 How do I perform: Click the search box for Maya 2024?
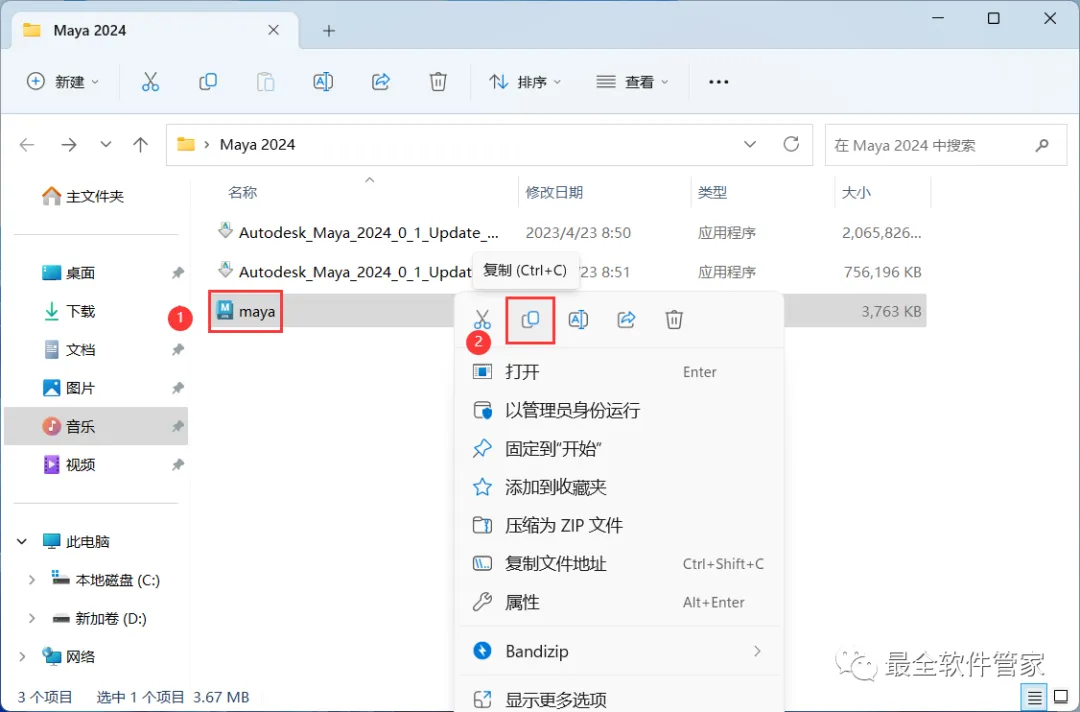pos(946,145)
